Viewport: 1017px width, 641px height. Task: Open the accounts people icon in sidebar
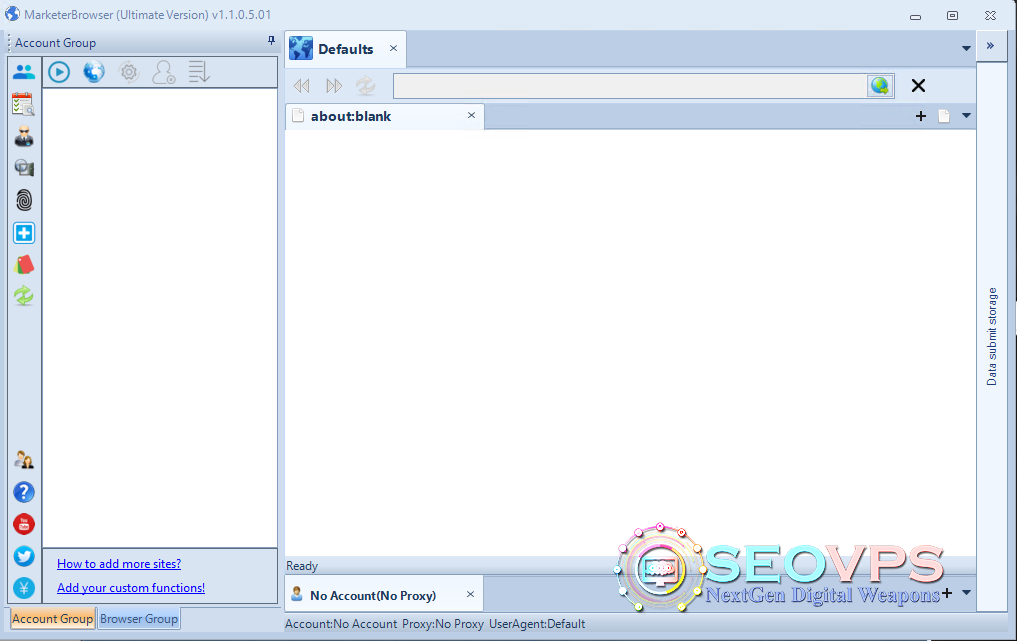tap(24, 72)
